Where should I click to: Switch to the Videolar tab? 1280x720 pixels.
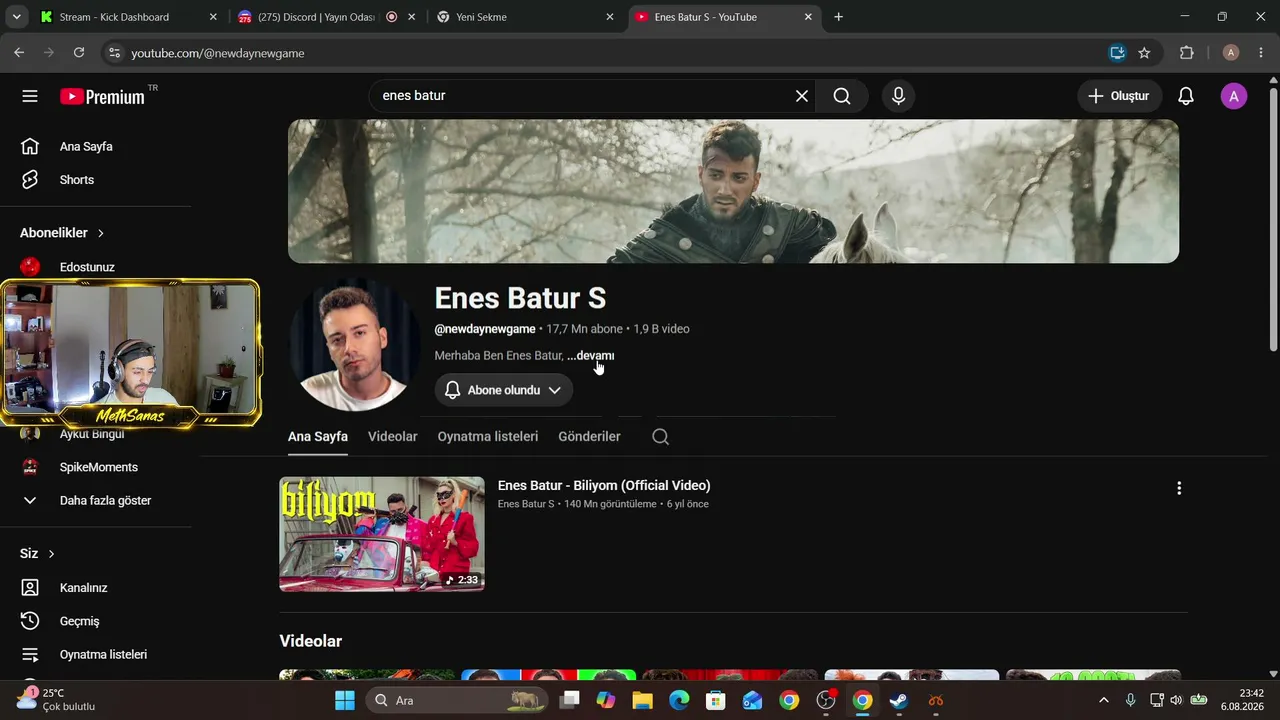click(x=393, y=436)
